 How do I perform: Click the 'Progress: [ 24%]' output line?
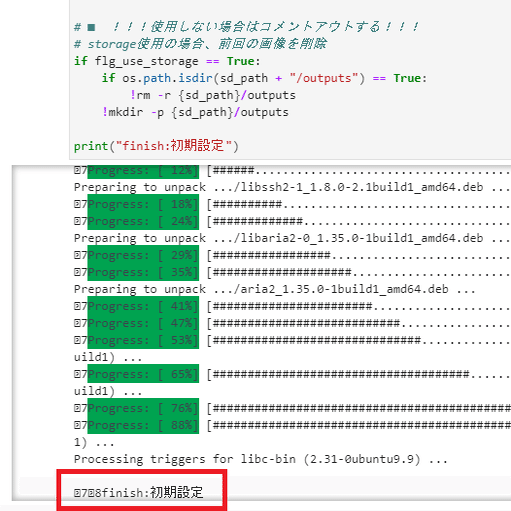click(292, 221)
